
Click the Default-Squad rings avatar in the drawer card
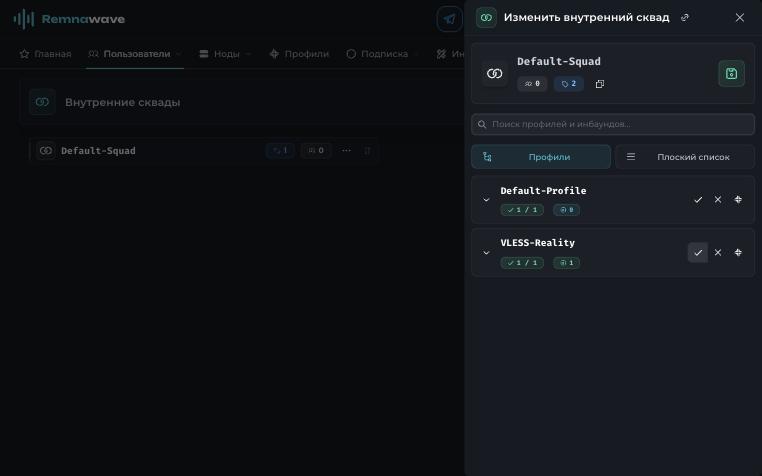[495, 73]
